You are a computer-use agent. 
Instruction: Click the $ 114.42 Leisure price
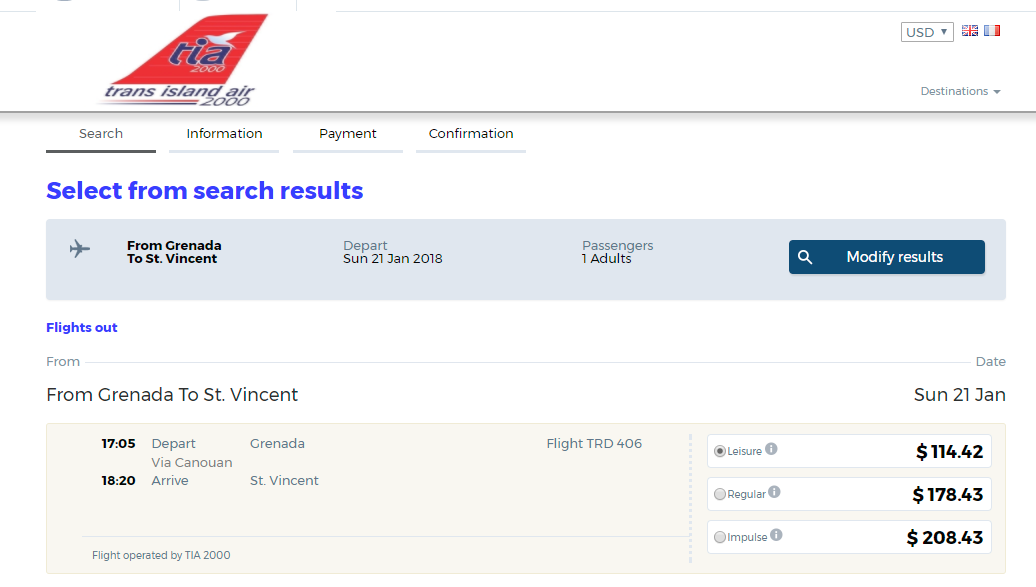[x=949, y=452]
